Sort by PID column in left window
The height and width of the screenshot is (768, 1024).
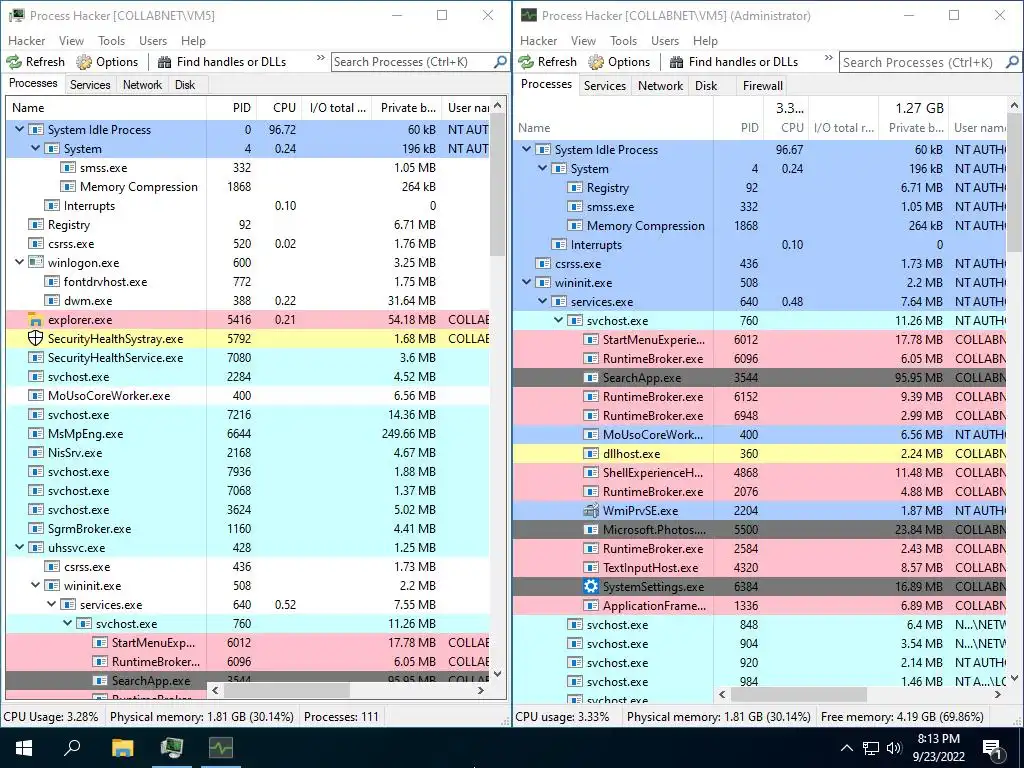[x=232, y=108]
